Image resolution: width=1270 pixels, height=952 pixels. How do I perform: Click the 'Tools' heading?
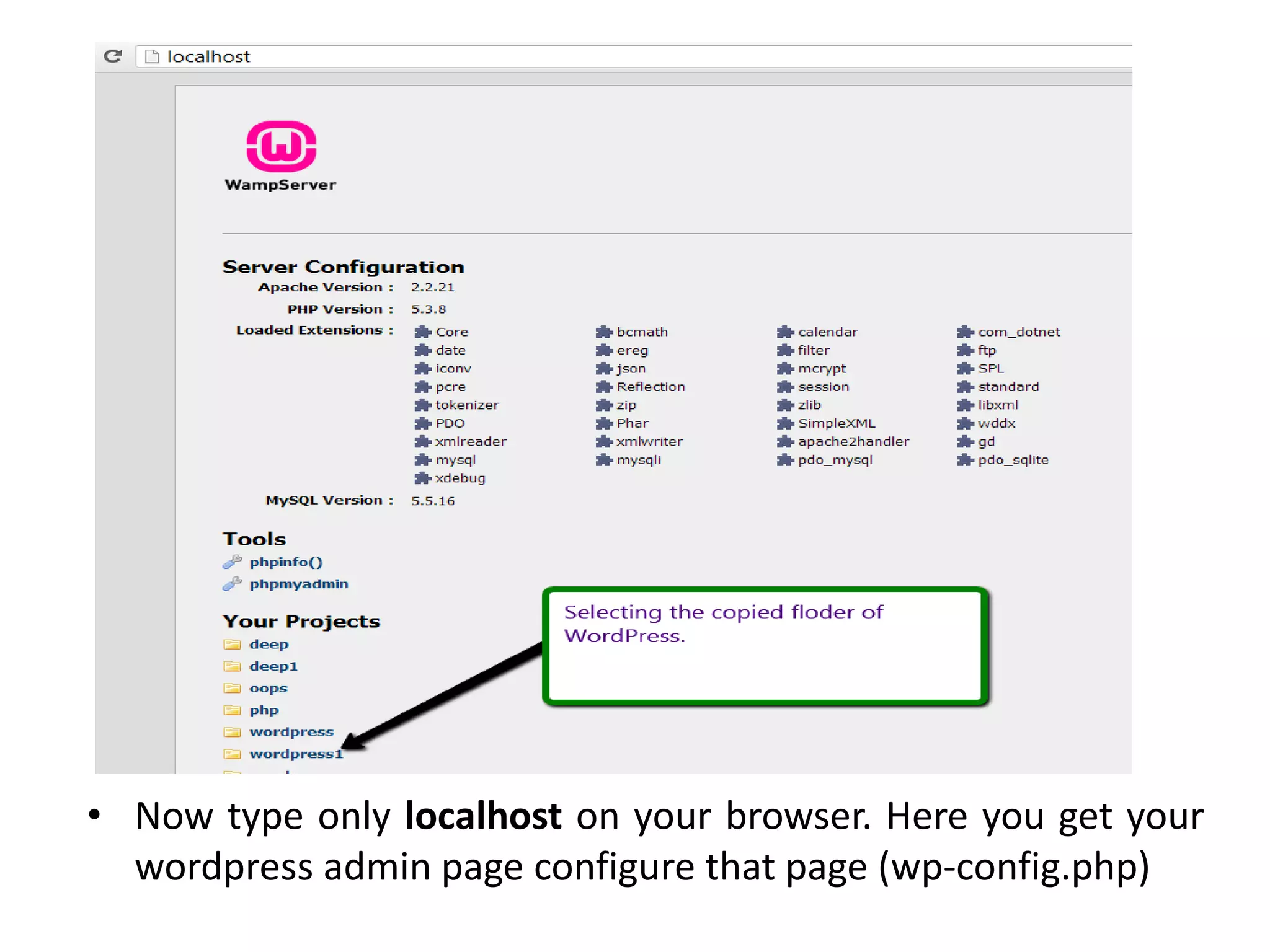click(254, 539)
